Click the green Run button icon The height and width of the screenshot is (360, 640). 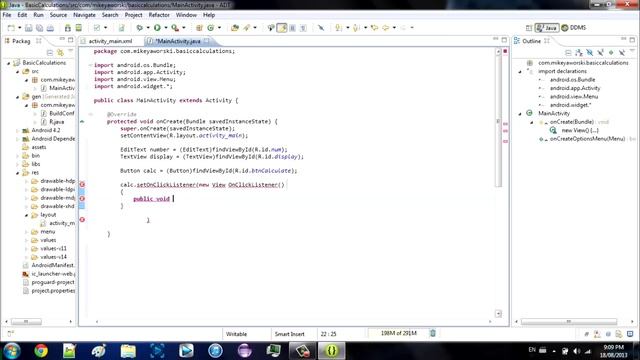point(157,28)
